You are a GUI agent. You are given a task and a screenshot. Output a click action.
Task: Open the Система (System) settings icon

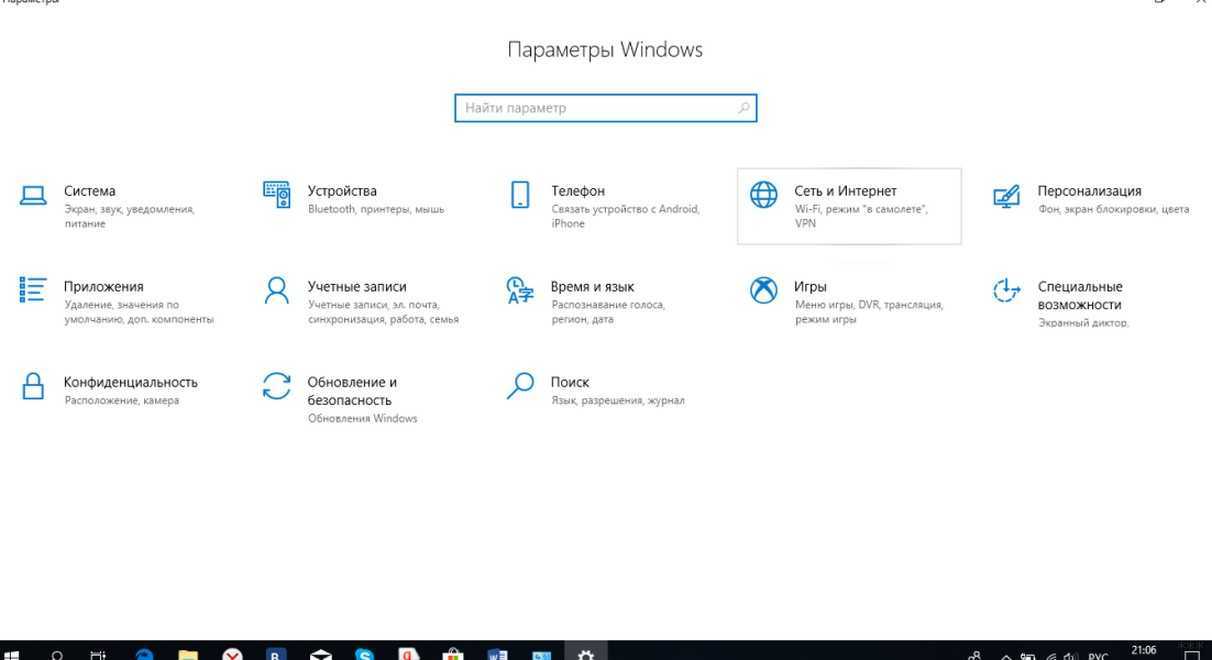click(34, 195)
